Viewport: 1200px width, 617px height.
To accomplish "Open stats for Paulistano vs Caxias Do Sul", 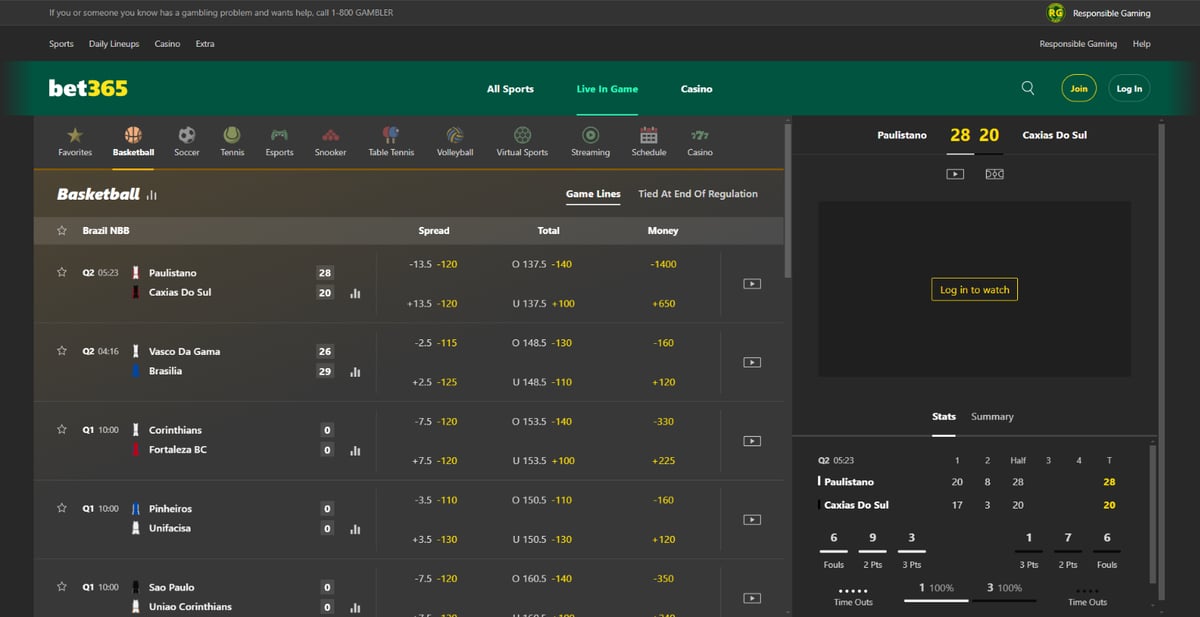I will (x=355, y=294).
